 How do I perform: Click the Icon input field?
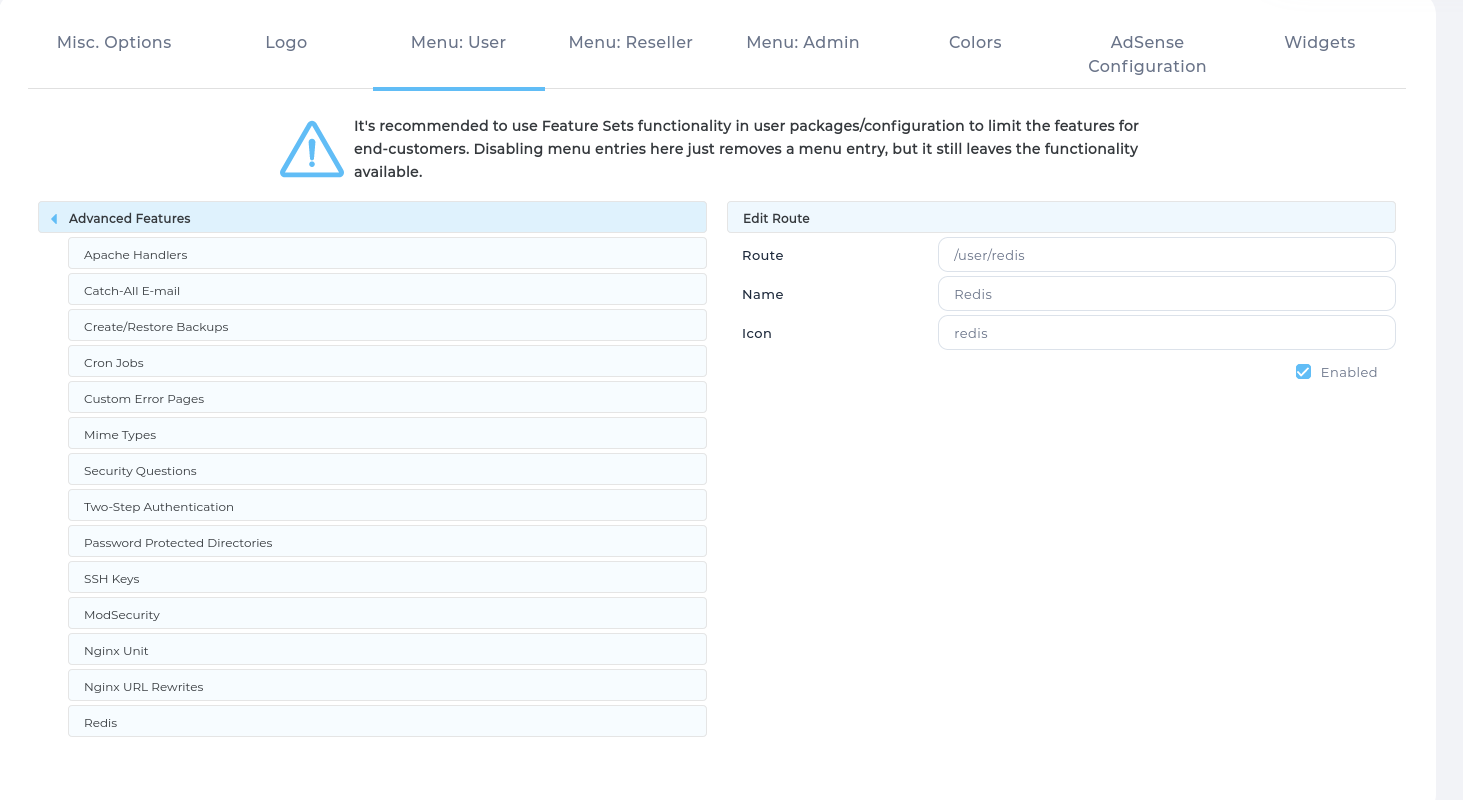1166,333
